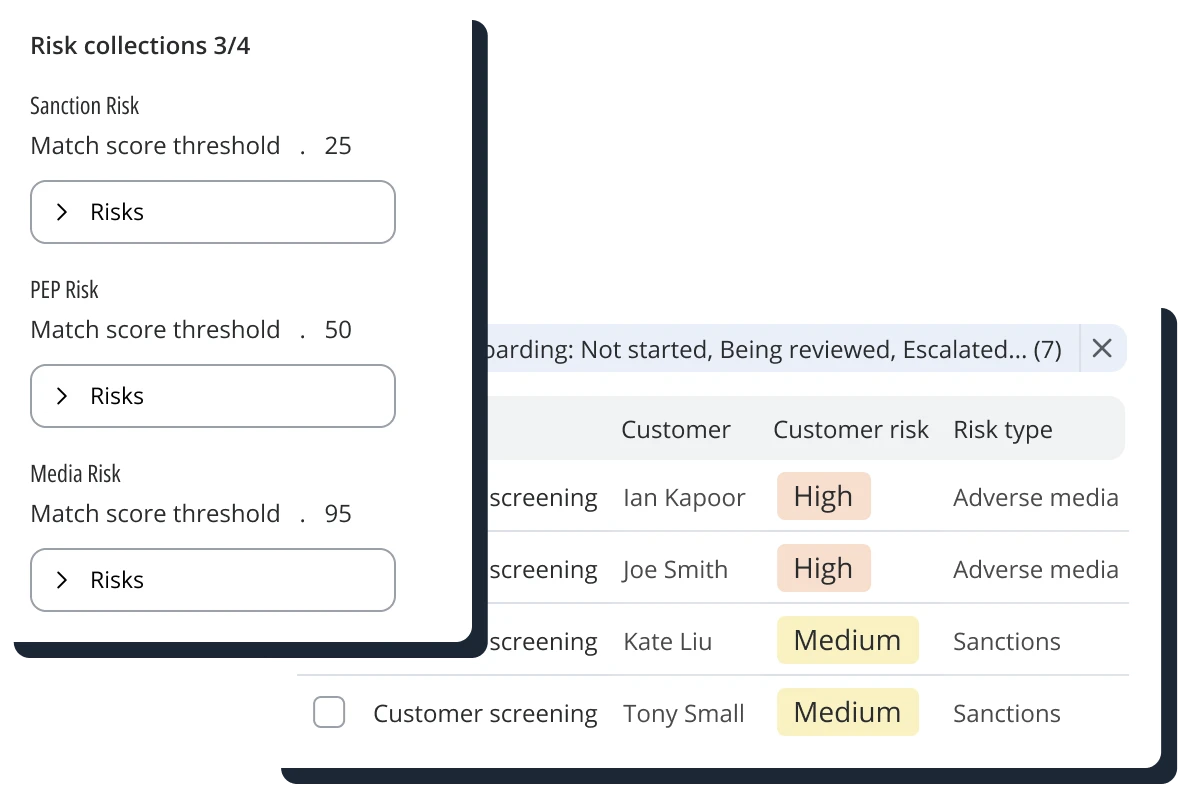The height and width of the screenshot is (800, 1200).
Task: Click the PEP Risk threshold value 50
Action: point(338,330)
